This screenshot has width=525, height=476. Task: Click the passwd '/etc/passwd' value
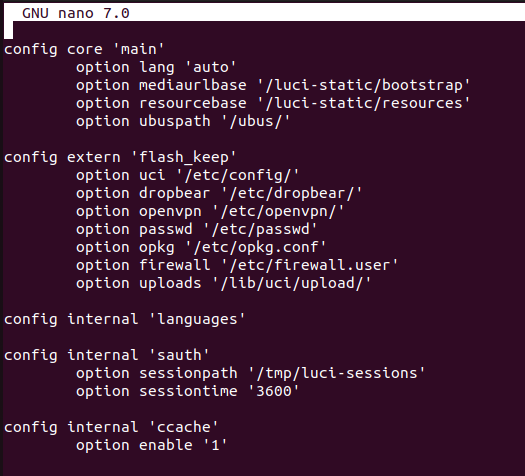[x=260, y=230]
